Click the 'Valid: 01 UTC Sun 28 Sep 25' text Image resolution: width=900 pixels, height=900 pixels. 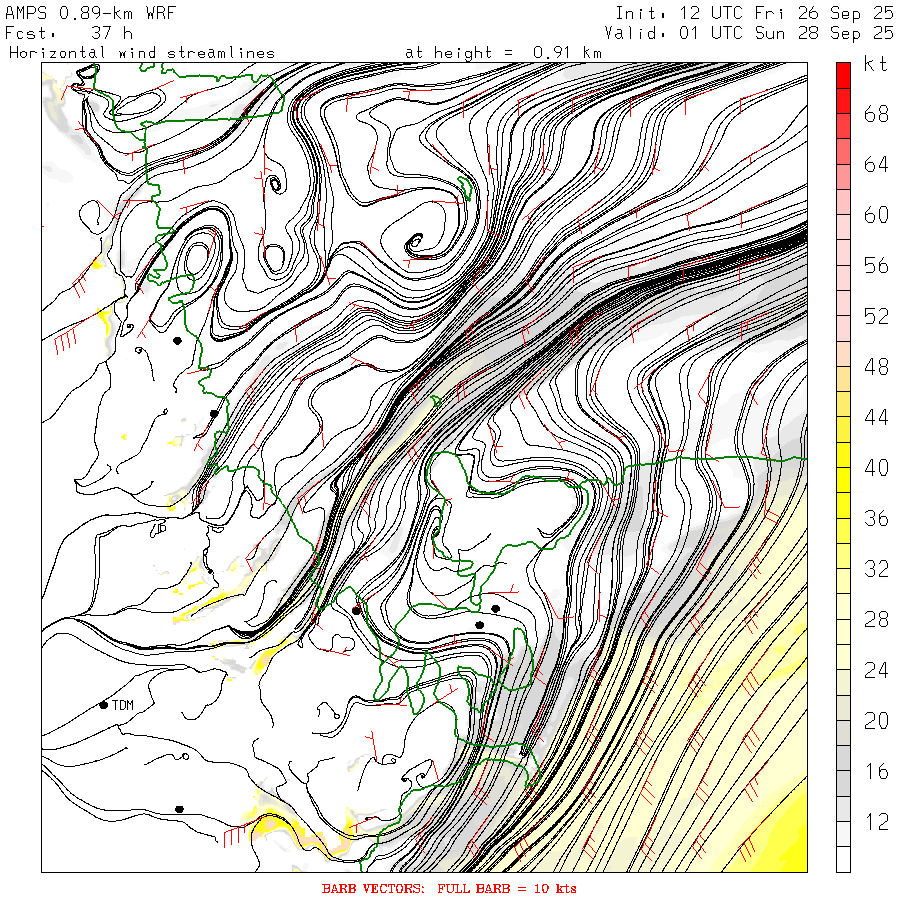pos(748,33)
